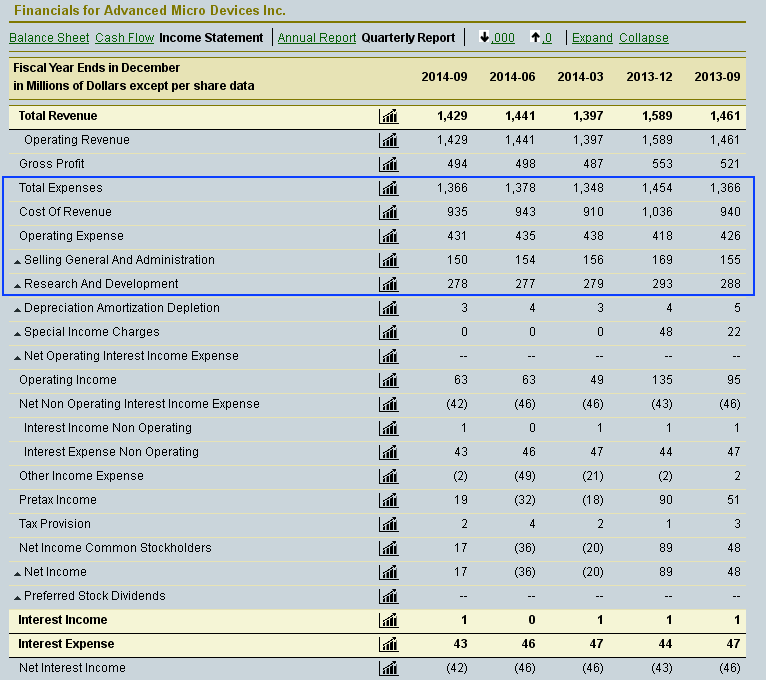Open chart icon for Tax Provision row
The width and height of the screenshot is (766, 680).
tap(389, 524)
